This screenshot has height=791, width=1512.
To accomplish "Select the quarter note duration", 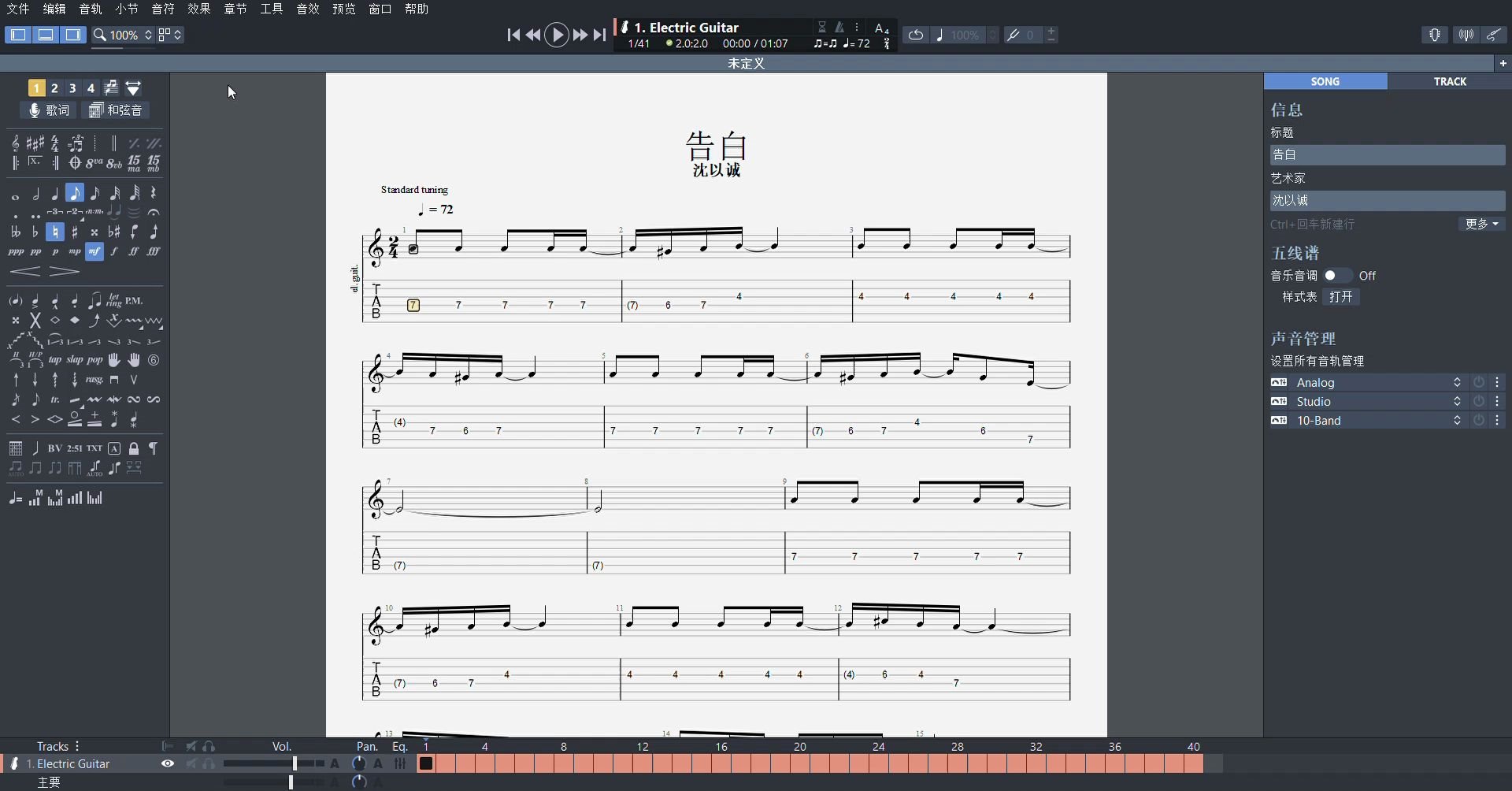I will tap(55, 193).
